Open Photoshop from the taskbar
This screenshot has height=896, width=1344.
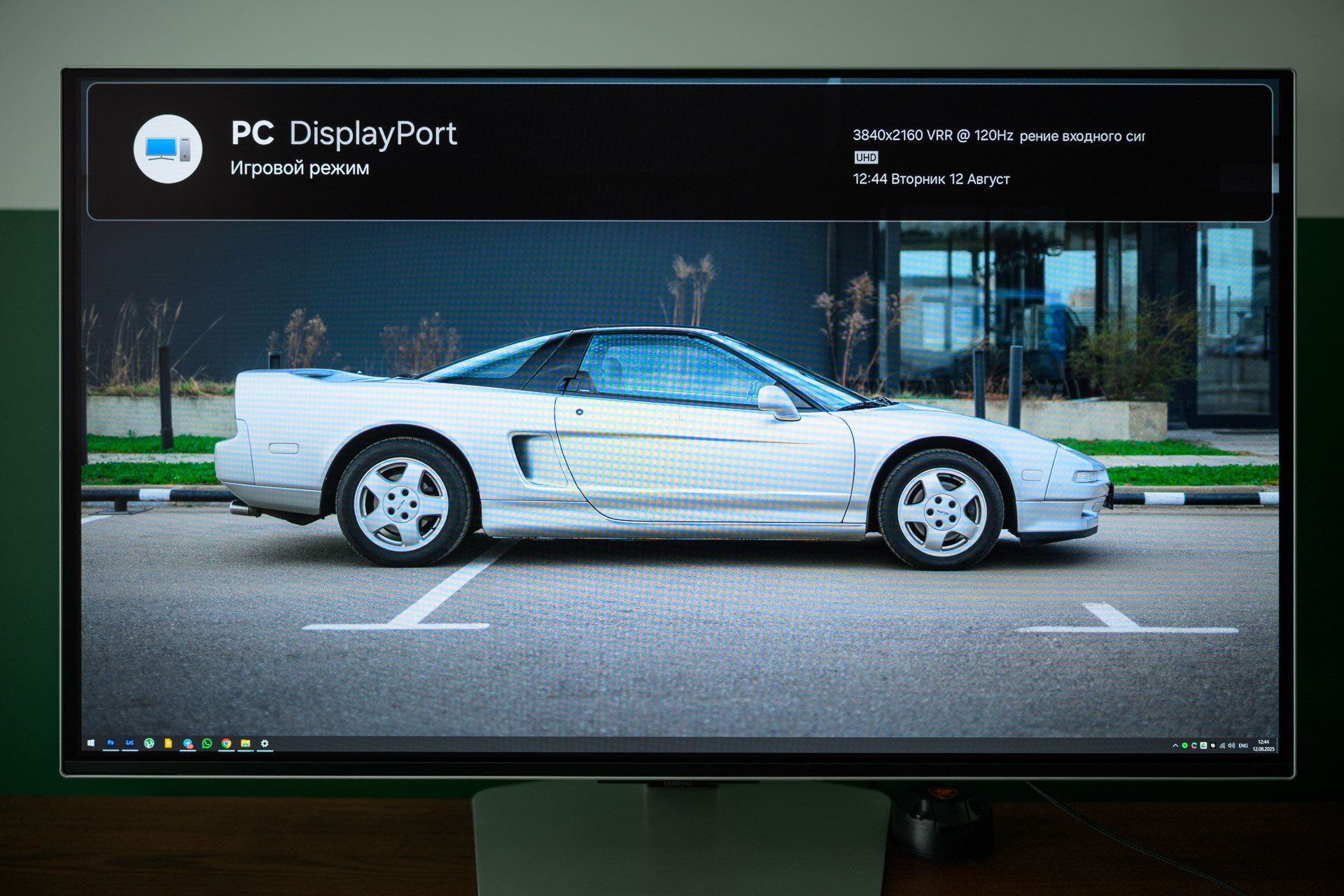111,743
